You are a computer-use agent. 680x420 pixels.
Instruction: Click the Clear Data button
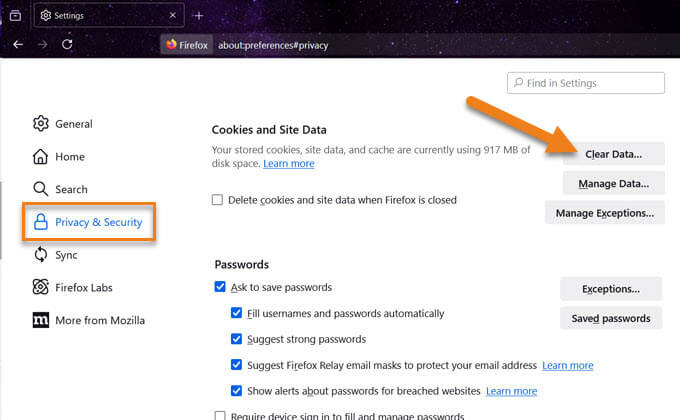pos(613,154)
